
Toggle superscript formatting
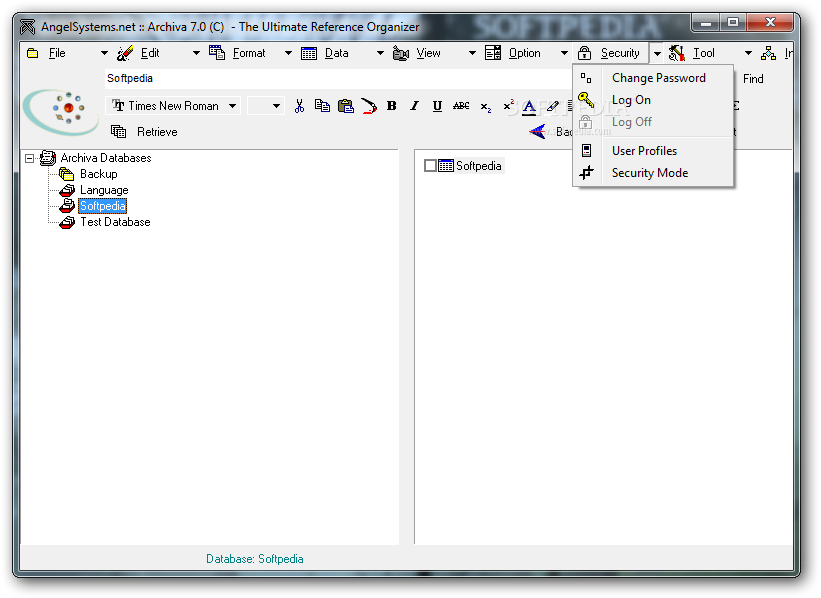tap(508, 105)
